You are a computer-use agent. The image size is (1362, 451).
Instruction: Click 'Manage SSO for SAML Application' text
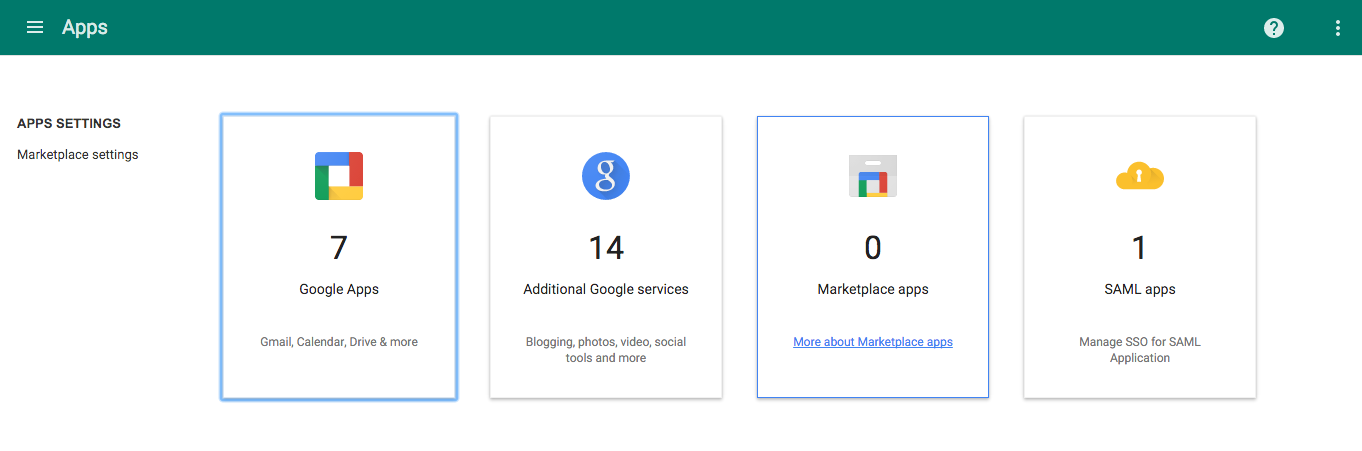(x=1140, y=350)
